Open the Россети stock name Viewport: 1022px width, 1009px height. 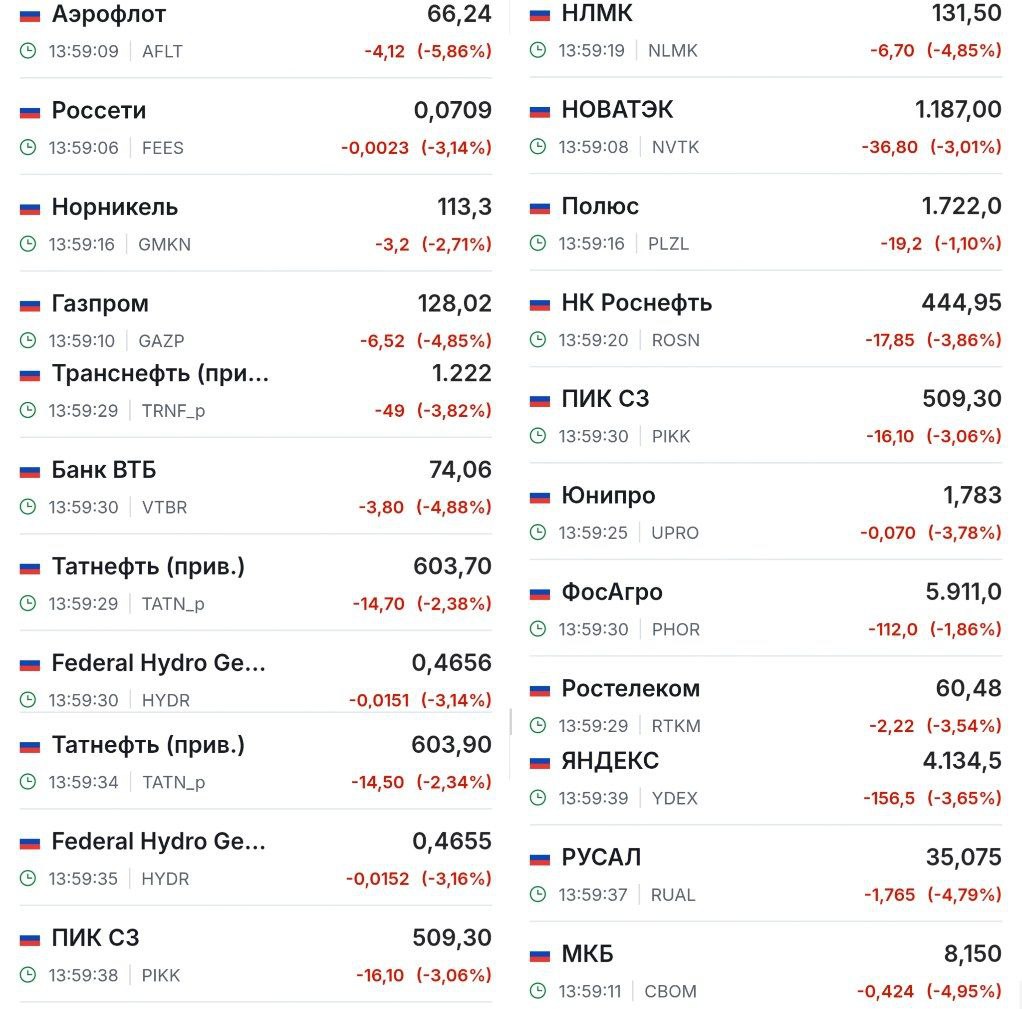click(x=99, y=111)
